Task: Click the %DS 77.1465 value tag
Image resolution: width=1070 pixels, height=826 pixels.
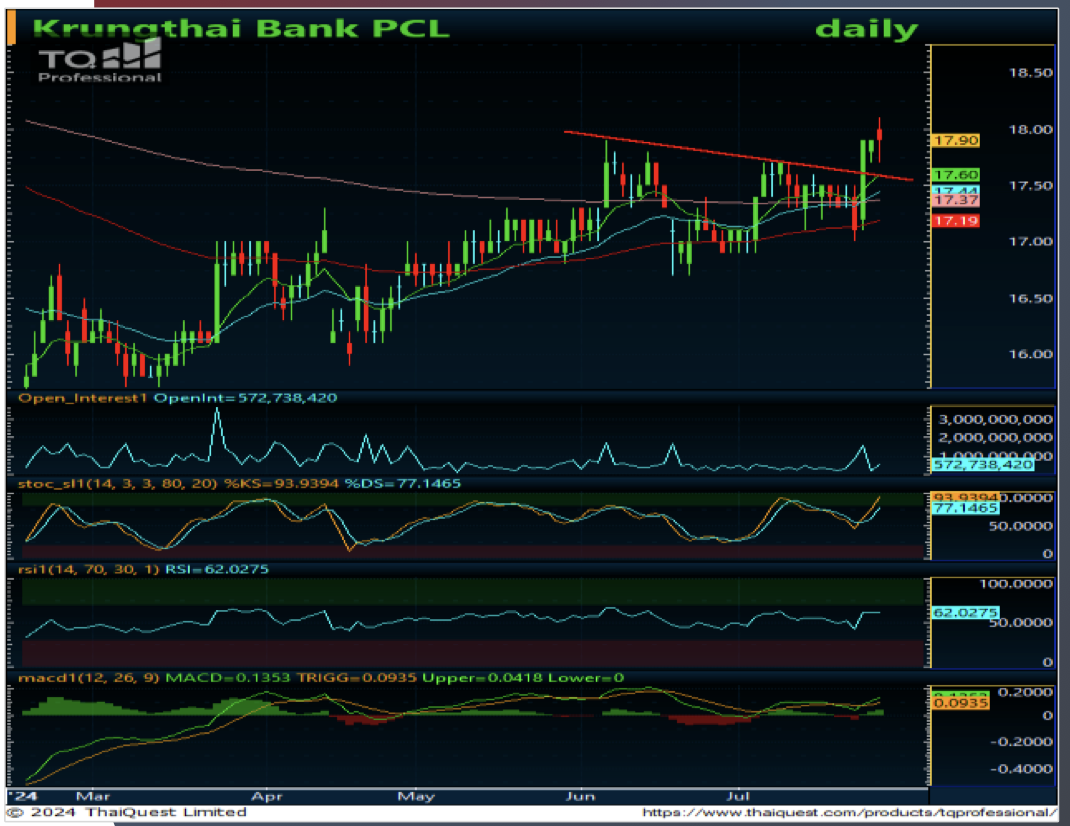Action: point(966,508)
